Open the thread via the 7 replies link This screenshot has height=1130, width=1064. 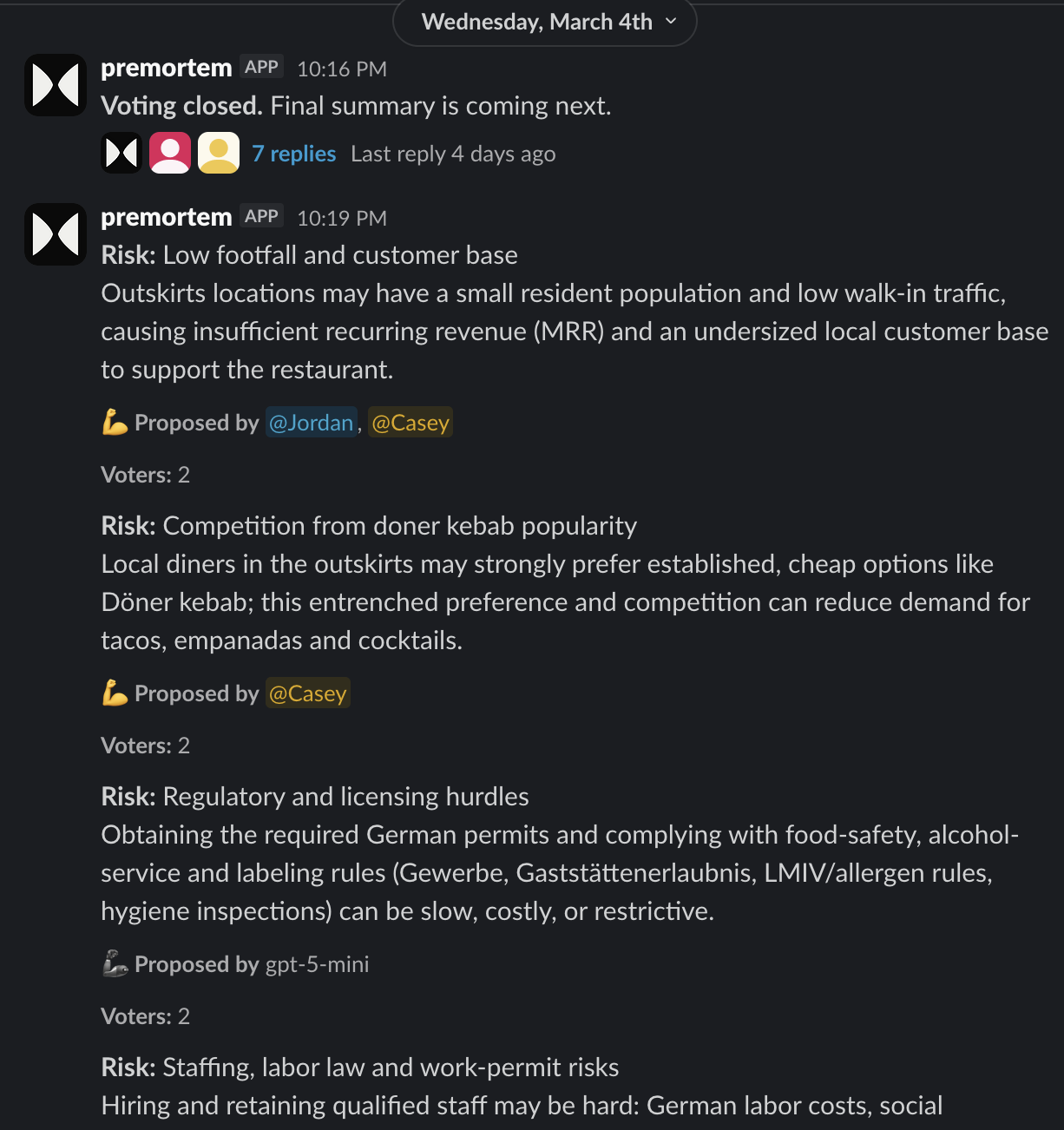coord(293,153)
